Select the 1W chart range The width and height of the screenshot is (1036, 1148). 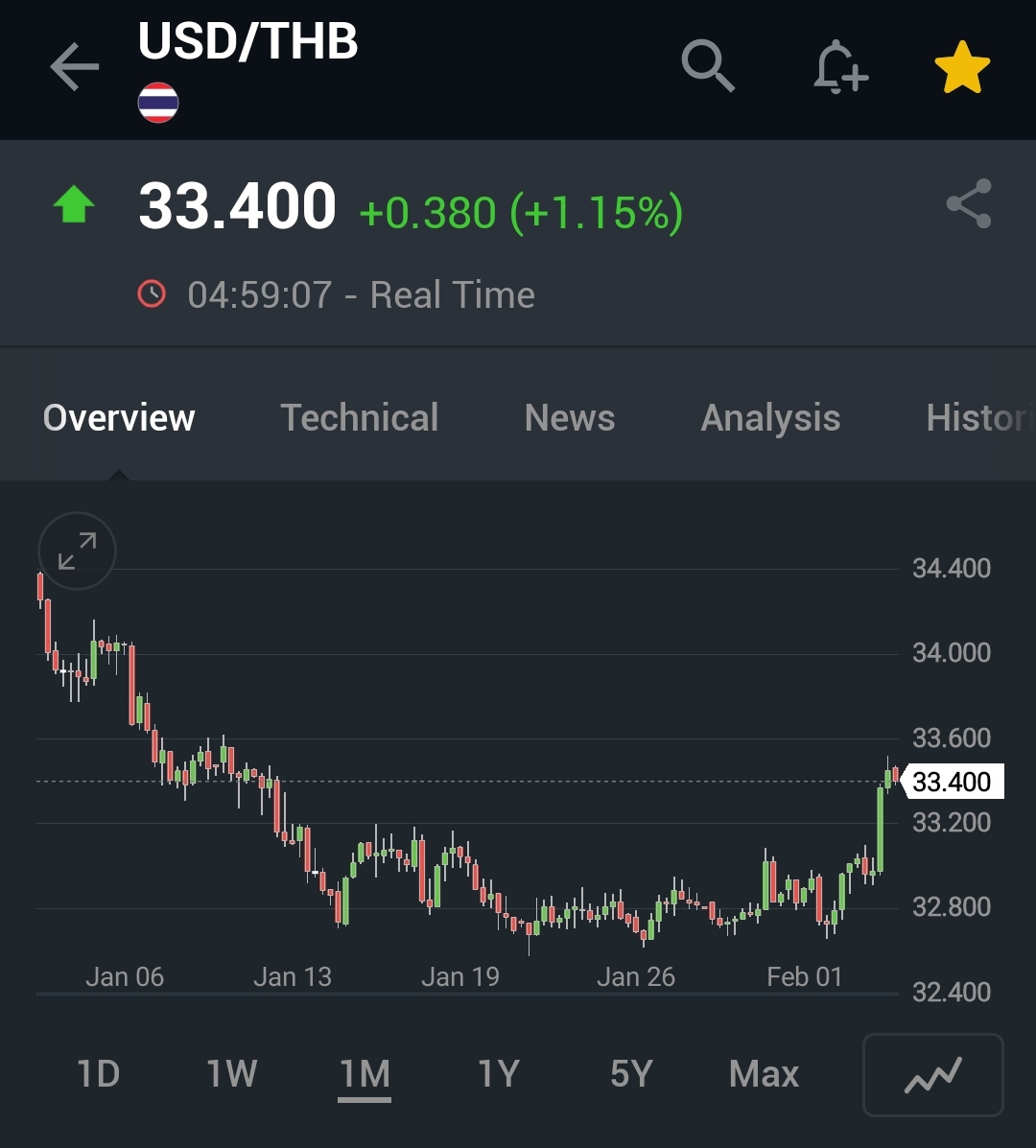231,1074
